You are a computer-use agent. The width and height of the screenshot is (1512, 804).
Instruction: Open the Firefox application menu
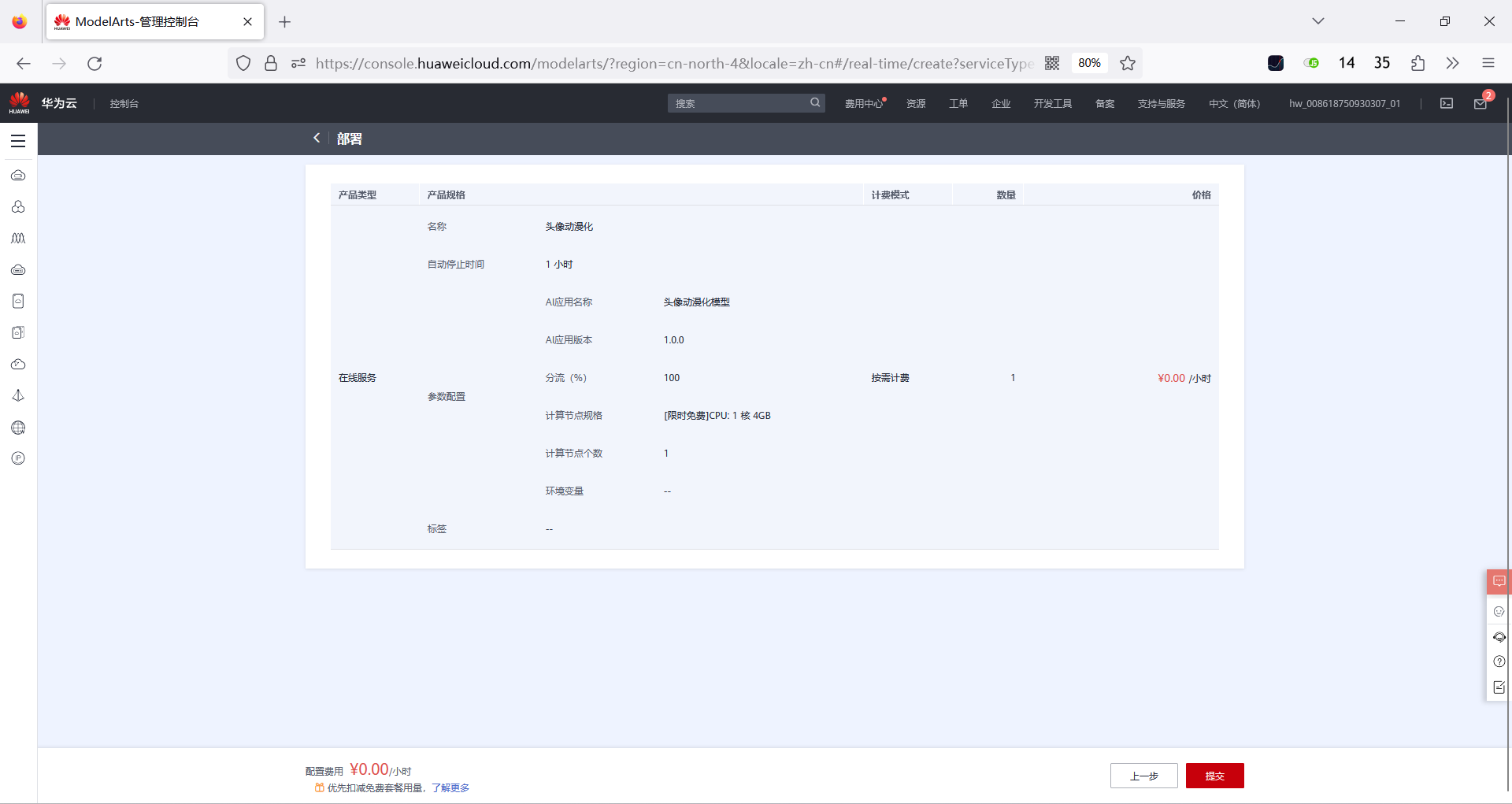point(1488,63)
